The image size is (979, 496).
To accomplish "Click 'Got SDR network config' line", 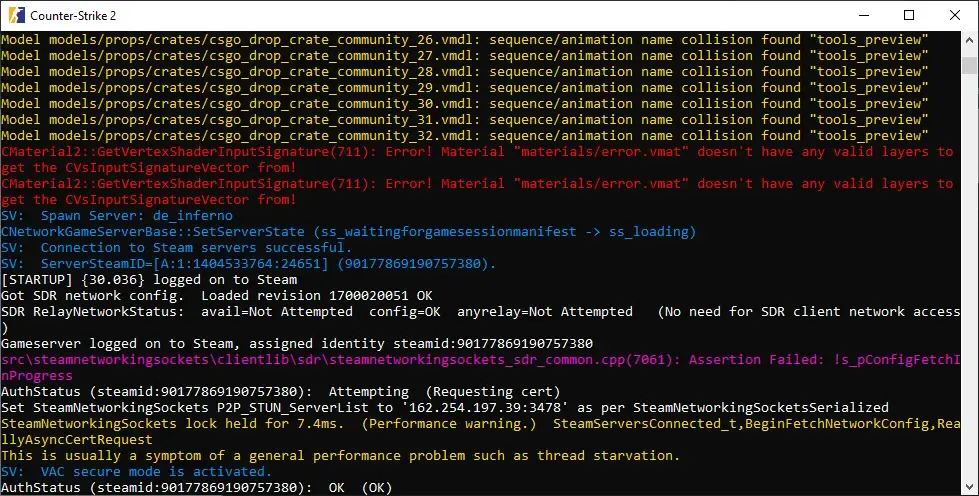I will pyautogui.click(x=217, y=295).
